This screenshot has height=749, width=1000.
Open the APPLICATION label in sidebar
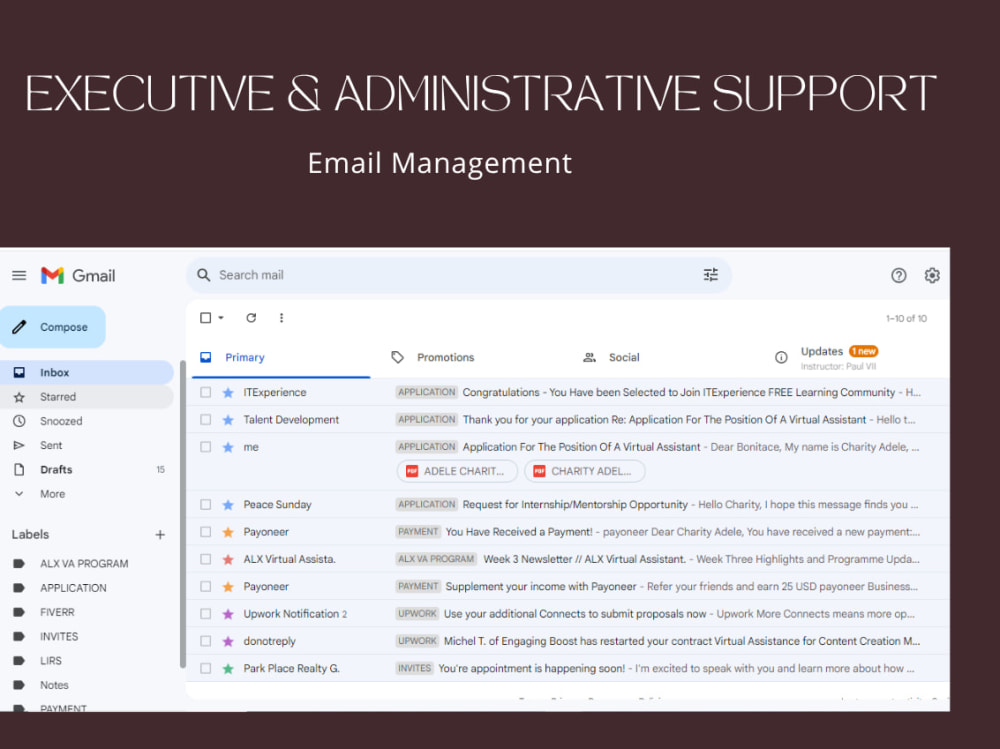[x=73, y=588]
